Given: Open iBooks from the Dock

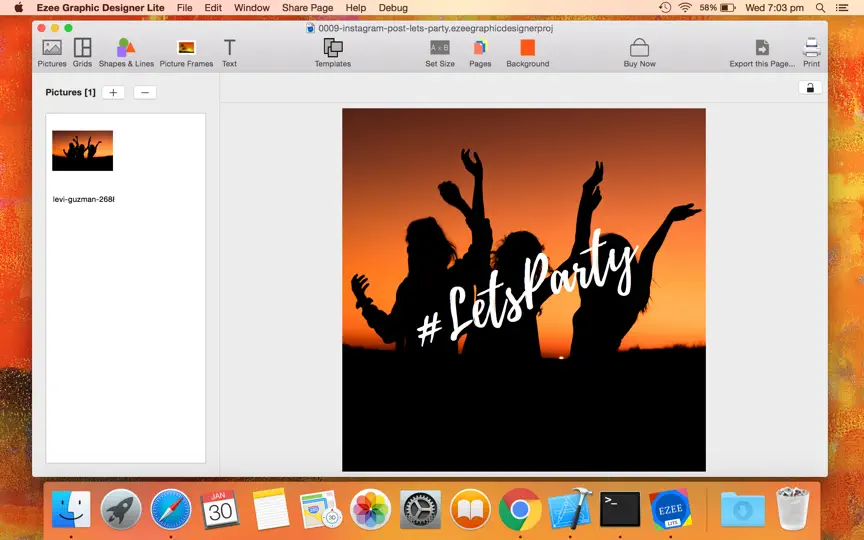Looking at the screenshot, I should pyautogui.click(x=470, y=509).
